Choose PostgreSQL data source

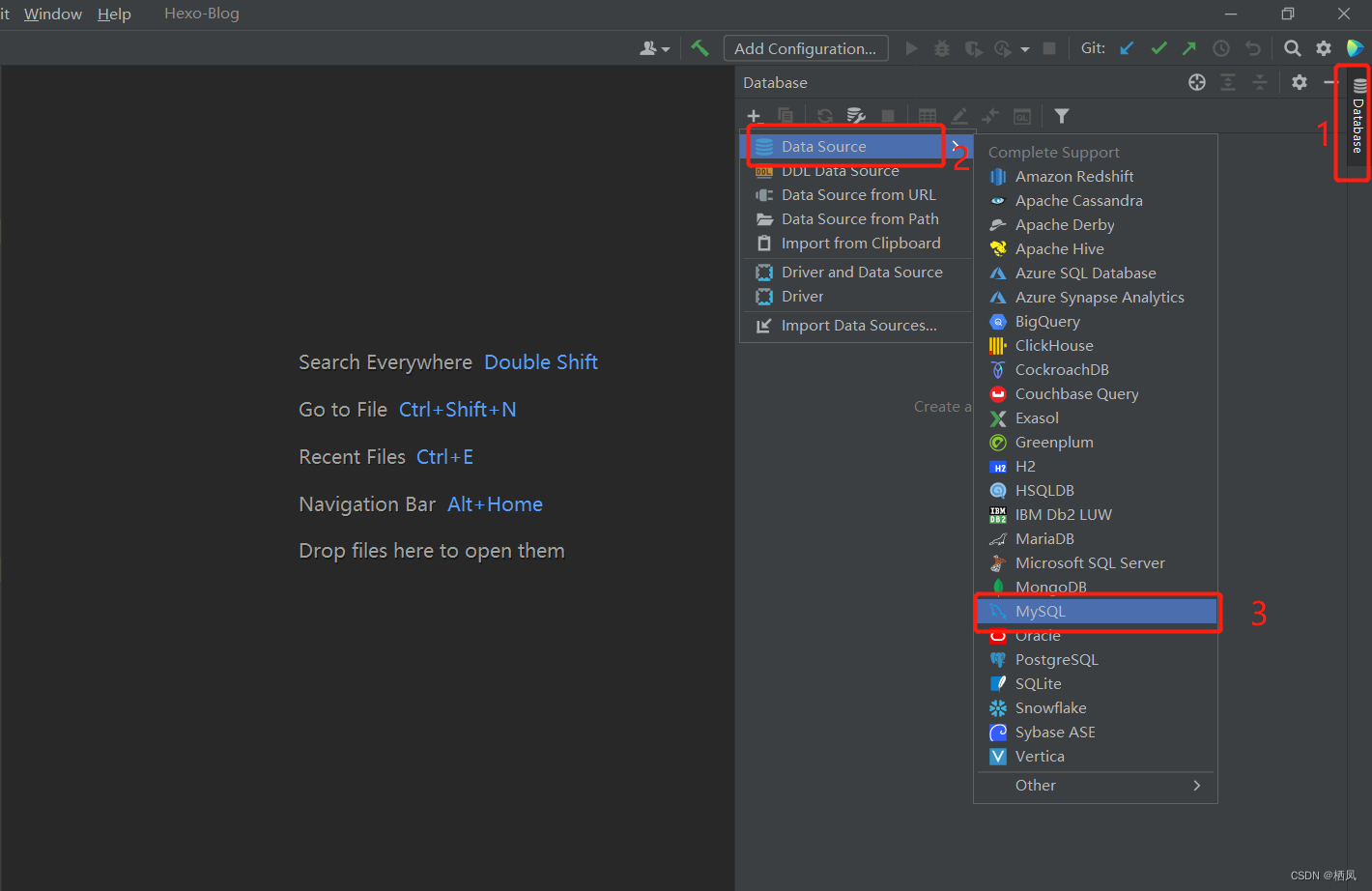[x=1096, y=659]
